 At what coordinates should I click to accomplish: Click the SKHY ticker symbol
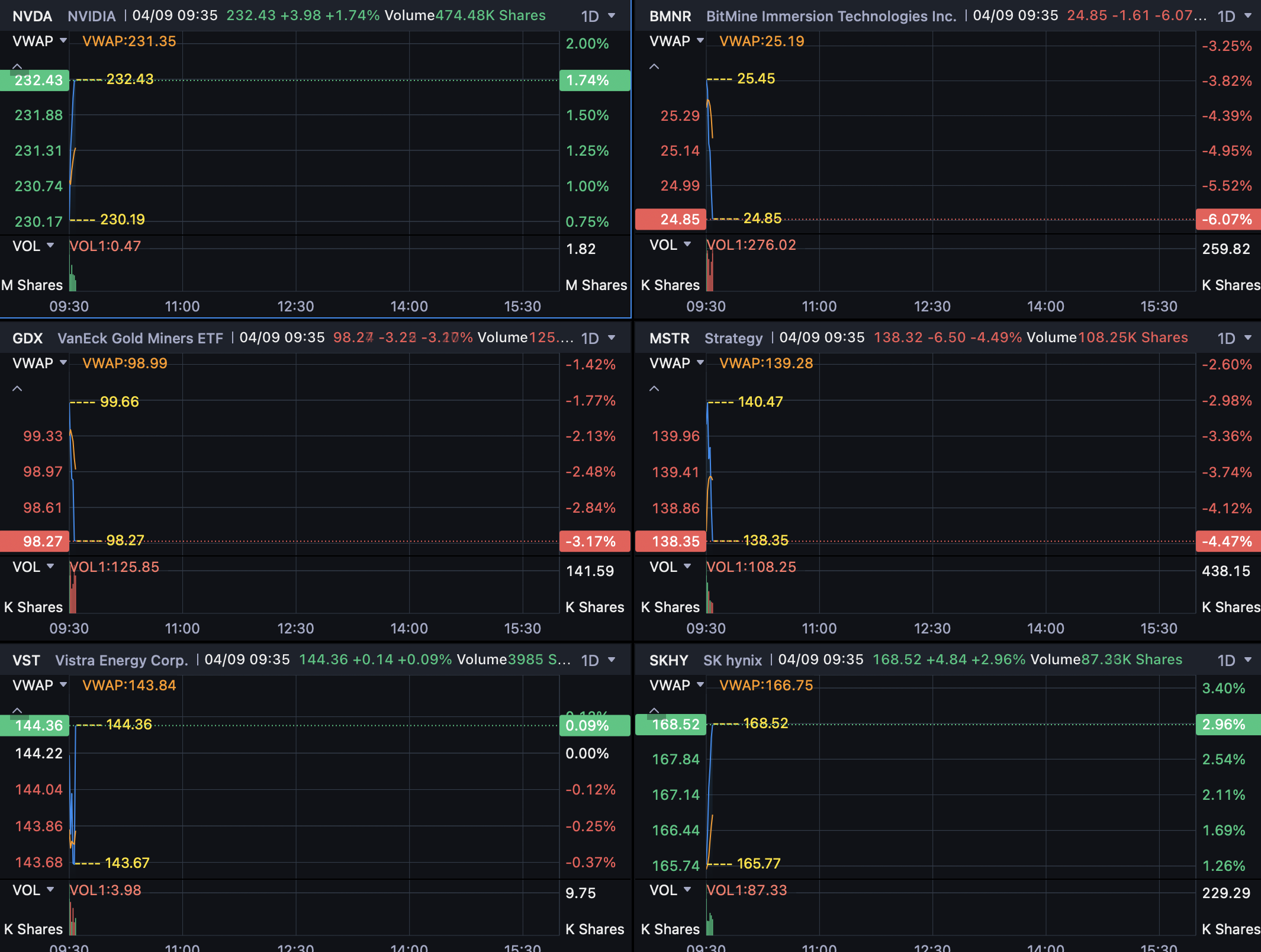pos(669,660)
